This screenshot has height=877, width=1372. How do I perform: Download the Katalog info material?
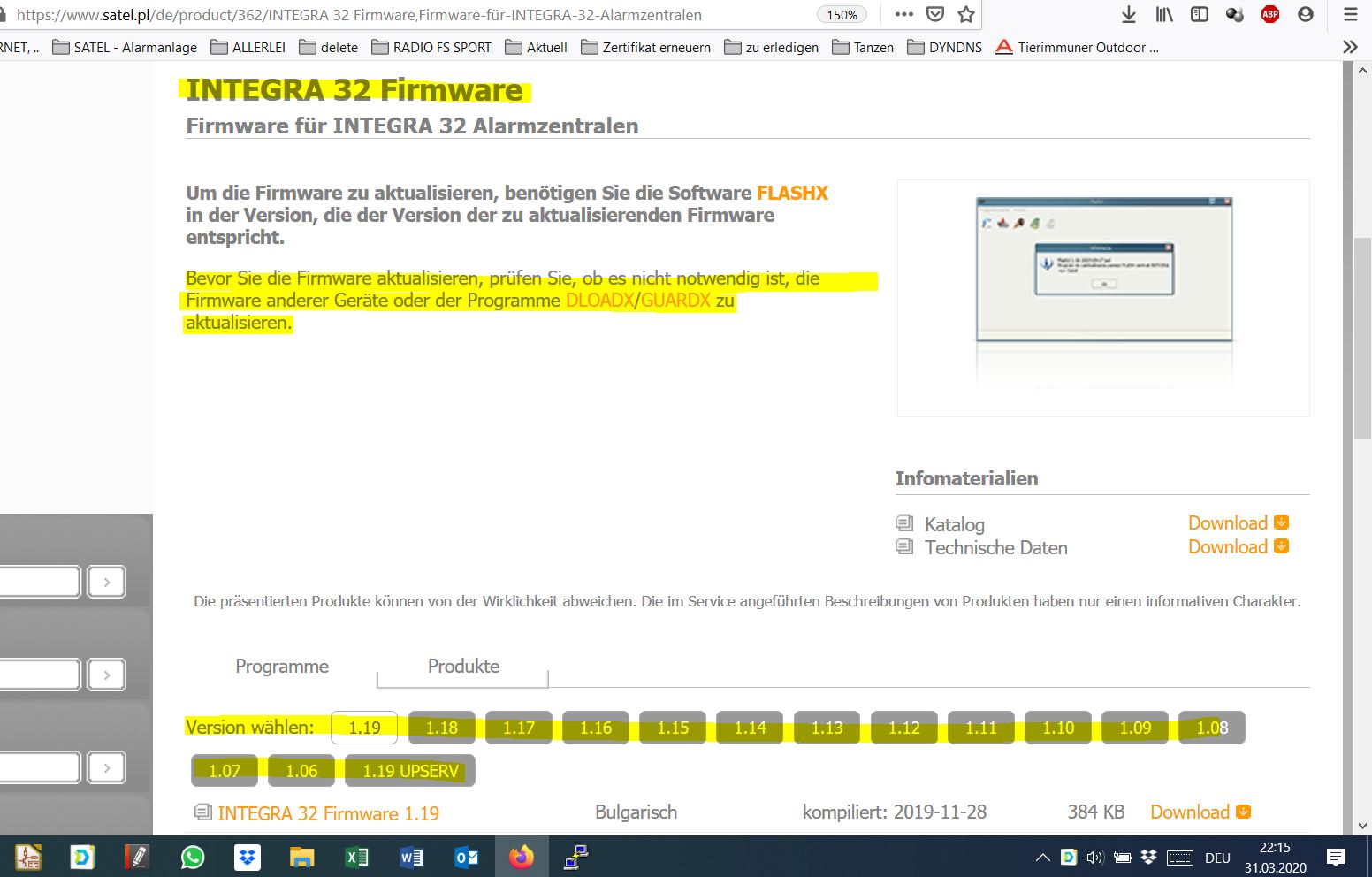(x=1237, y=523)
